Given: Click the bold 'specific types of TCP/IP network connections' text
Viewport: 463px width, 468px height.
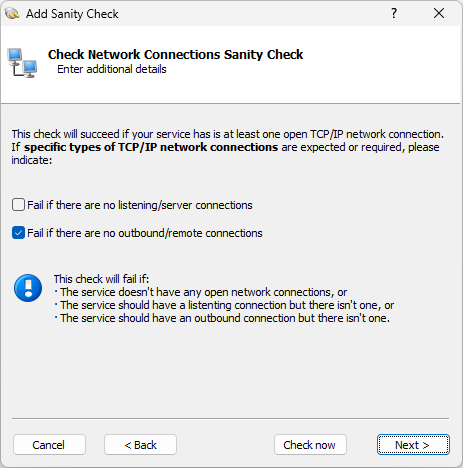Looking at the screenshot, I should click(x=151, y=147).
